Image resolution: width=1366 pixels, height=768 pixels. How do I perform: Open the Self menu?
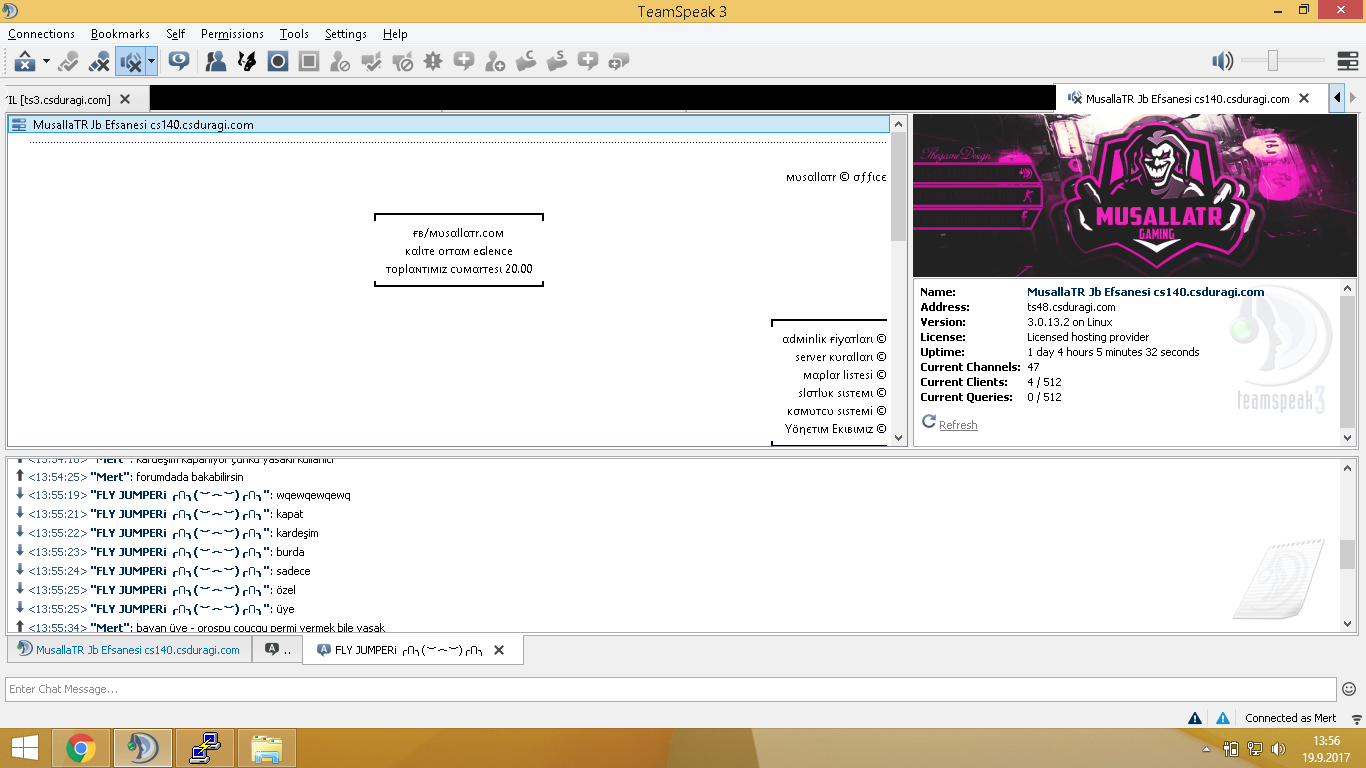tap(175, 34)
